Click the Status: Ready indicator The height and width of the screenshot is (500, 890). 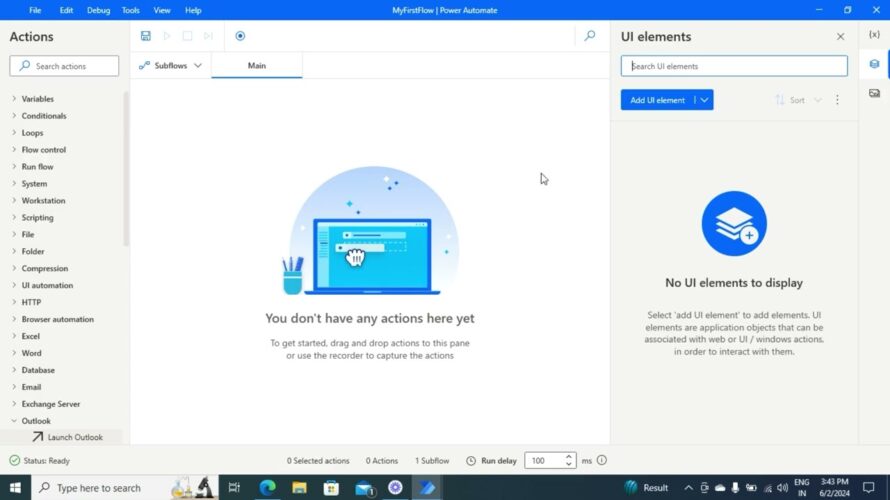click(x=39, y=460)
